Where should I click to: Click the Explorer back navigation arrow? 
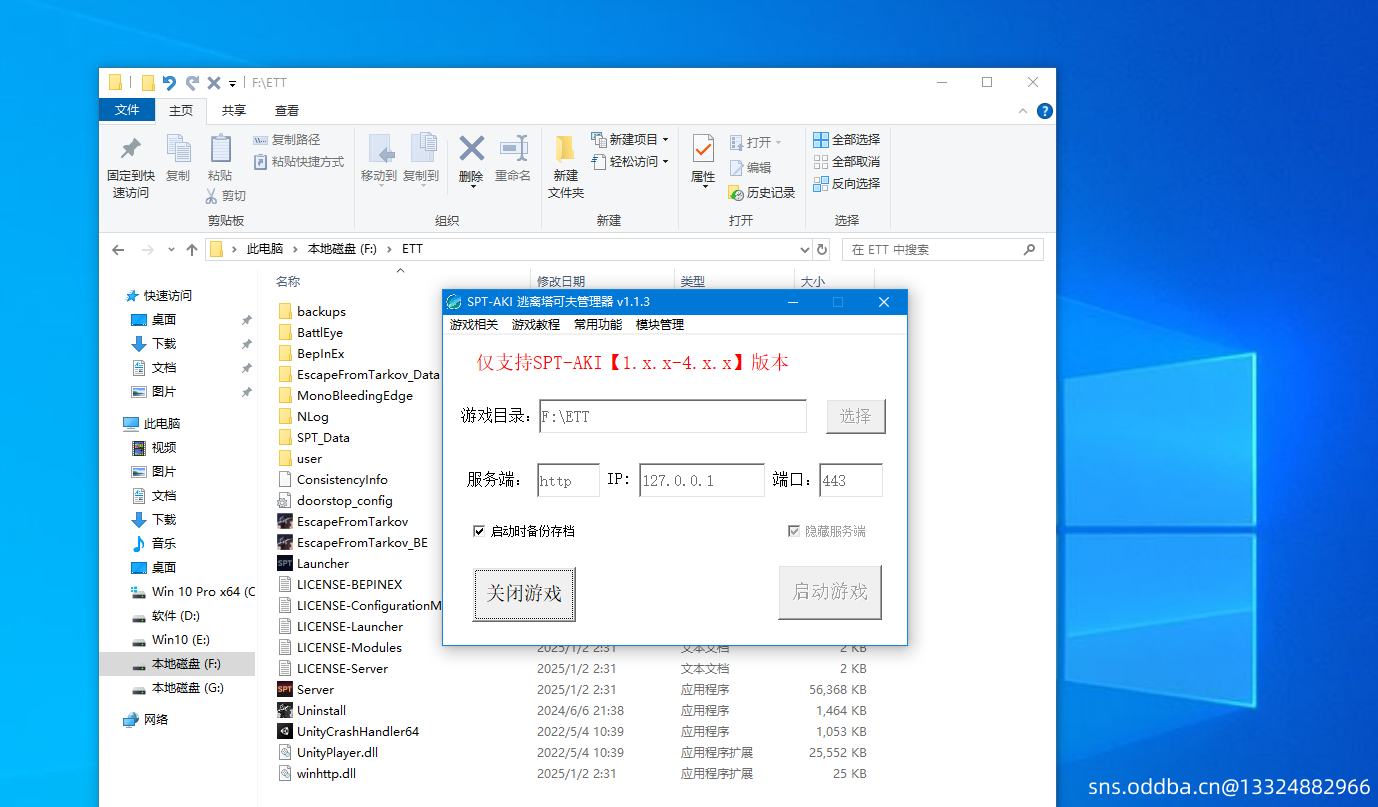coord(118,250)
